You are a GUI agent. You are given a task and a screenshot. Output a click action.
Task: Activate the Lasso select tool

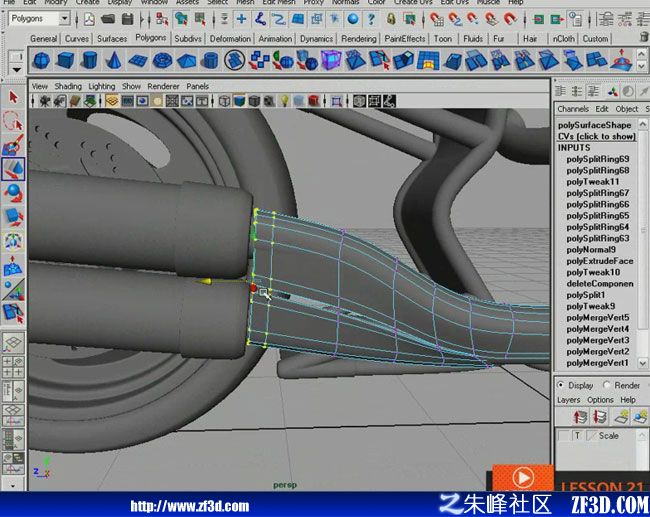pos(13,121)
